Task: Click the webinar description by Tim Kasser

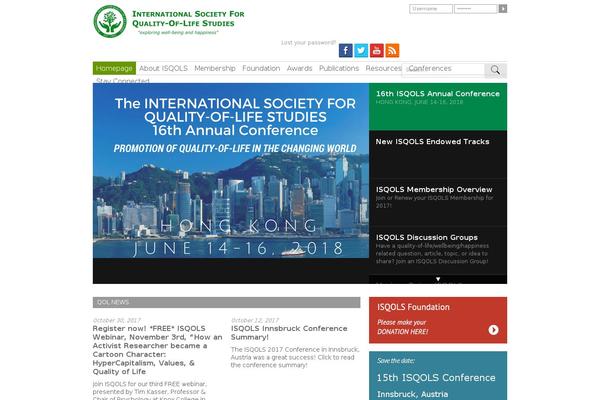Action: coord(150,390)
